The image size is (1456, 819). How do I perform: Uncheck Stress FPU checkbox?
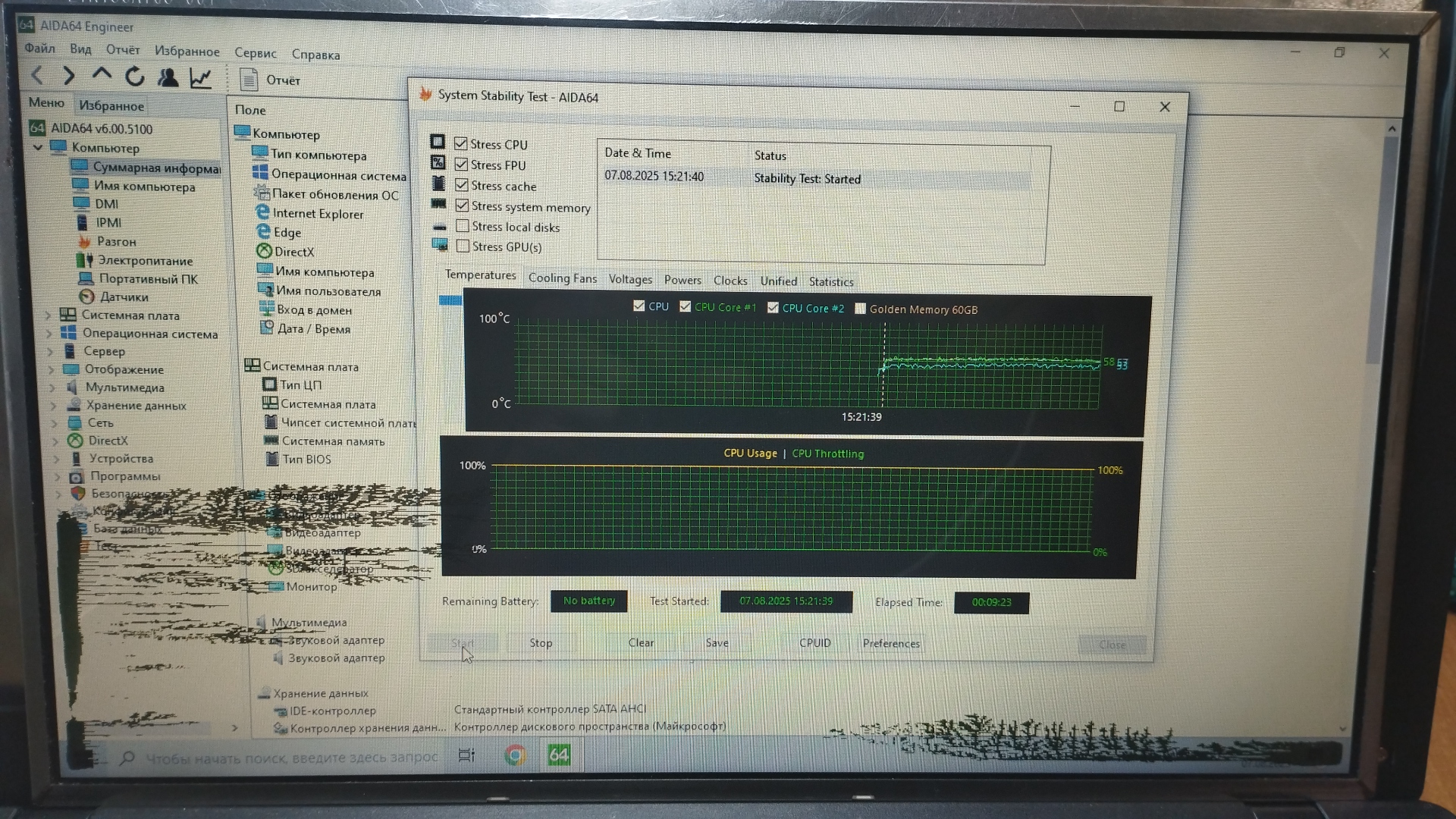(x=461, y=165)
